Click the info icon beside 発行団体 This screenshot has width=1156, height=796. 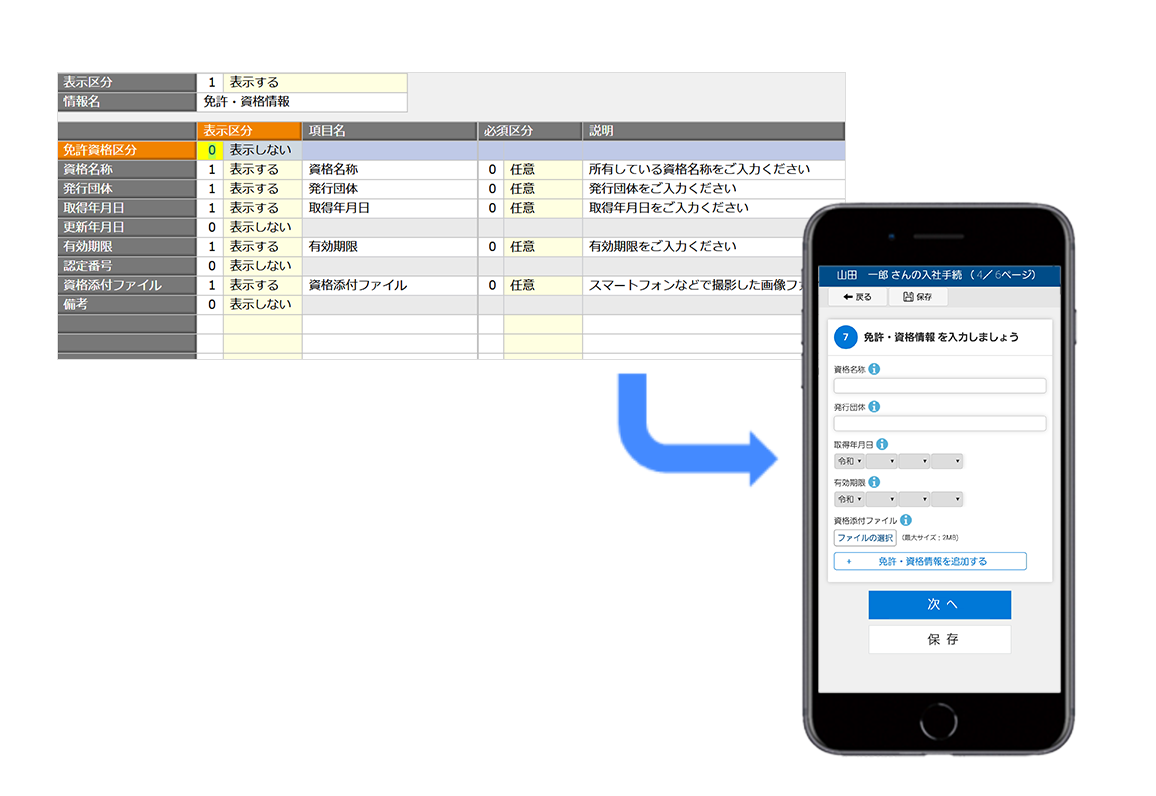[874, 407]
